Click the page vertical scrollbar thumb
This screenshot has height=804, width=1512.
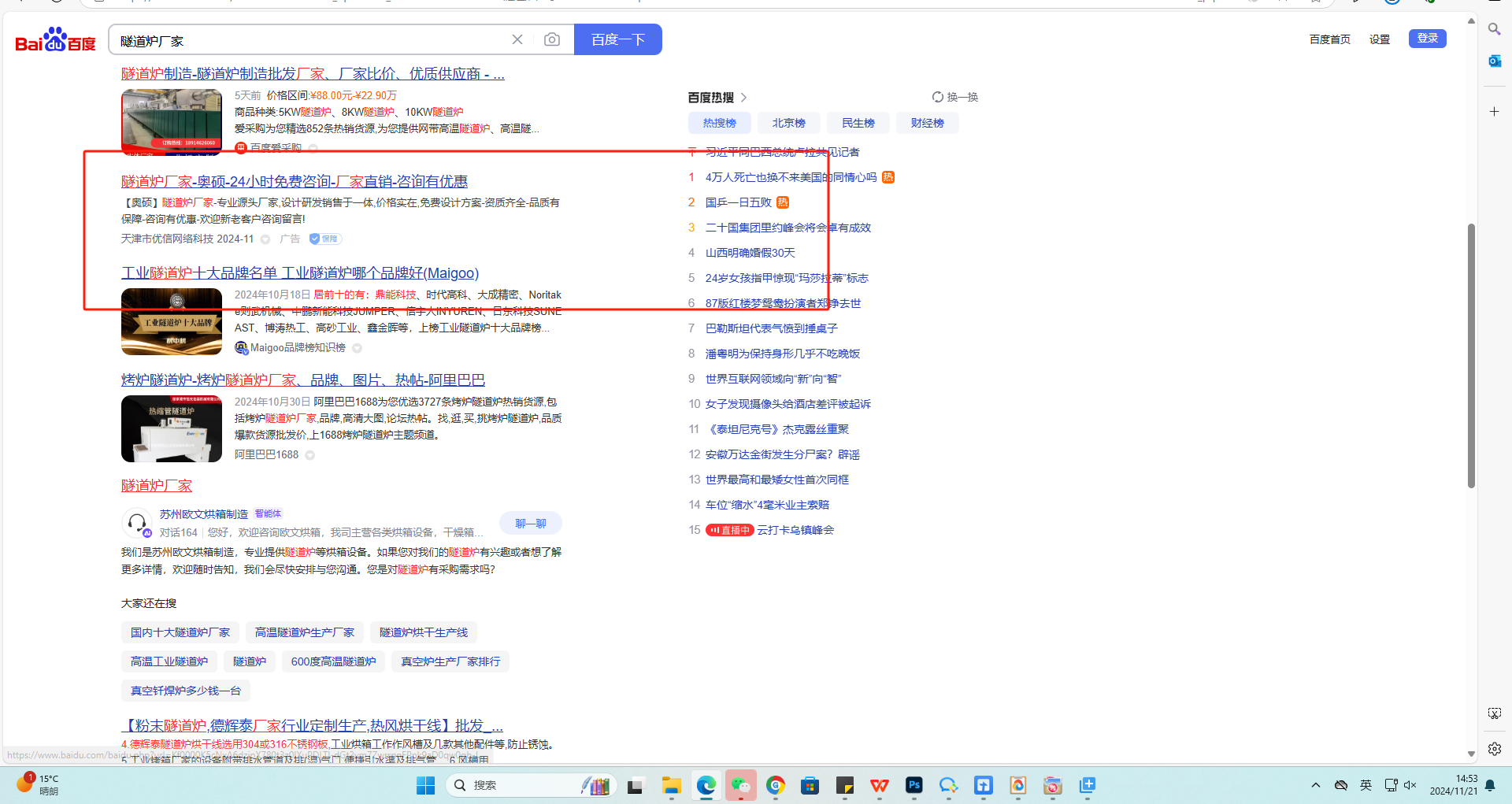(x=1470, y=354)
